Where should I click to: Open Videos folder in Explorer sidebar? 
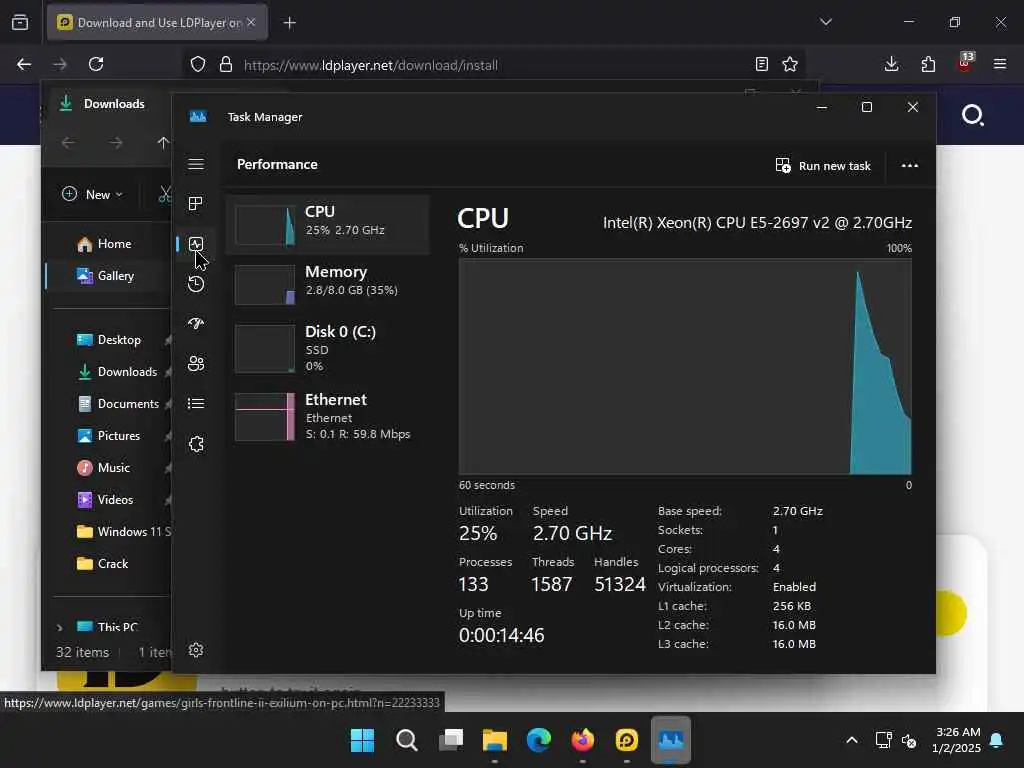[x=105, y=500]
